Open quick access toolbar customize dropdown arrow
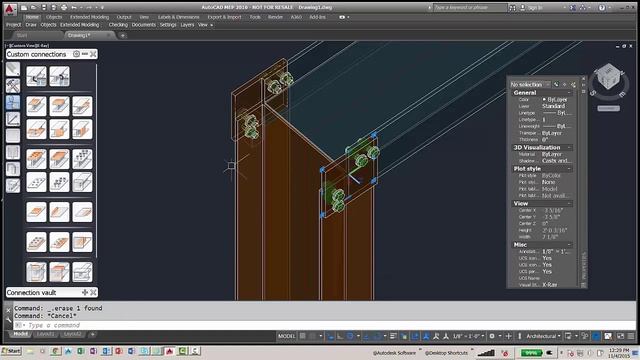640x360 pixels. coord(102,7)
